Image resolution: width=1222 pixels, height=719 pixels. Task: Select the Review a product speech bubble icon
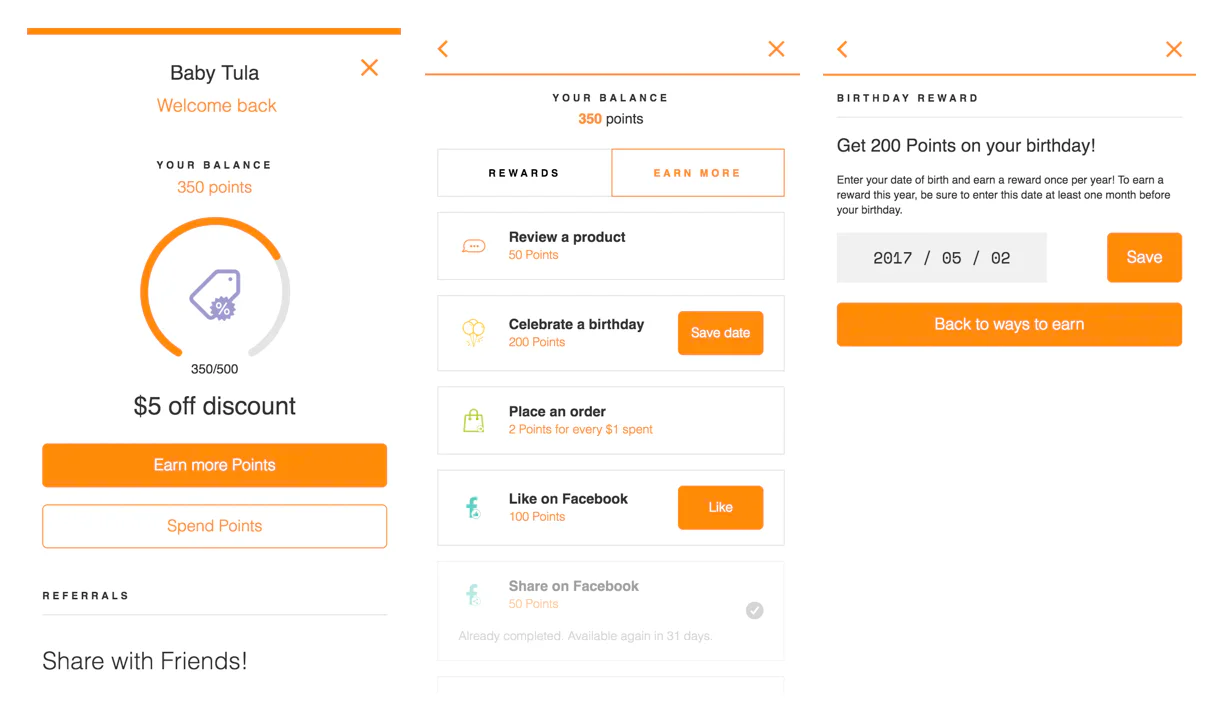(474, 245)
